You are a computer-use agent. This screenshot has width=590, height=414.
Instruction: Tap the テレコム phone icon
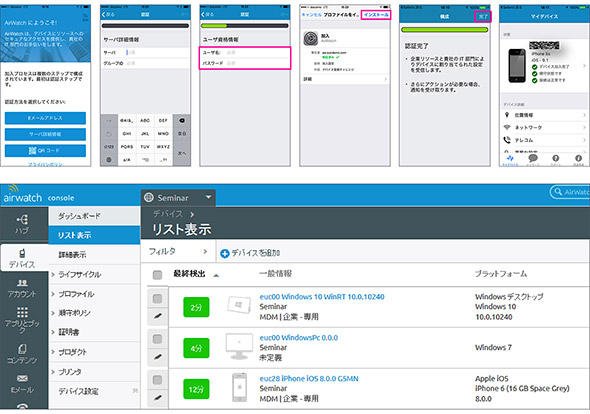tap(507, 140)
